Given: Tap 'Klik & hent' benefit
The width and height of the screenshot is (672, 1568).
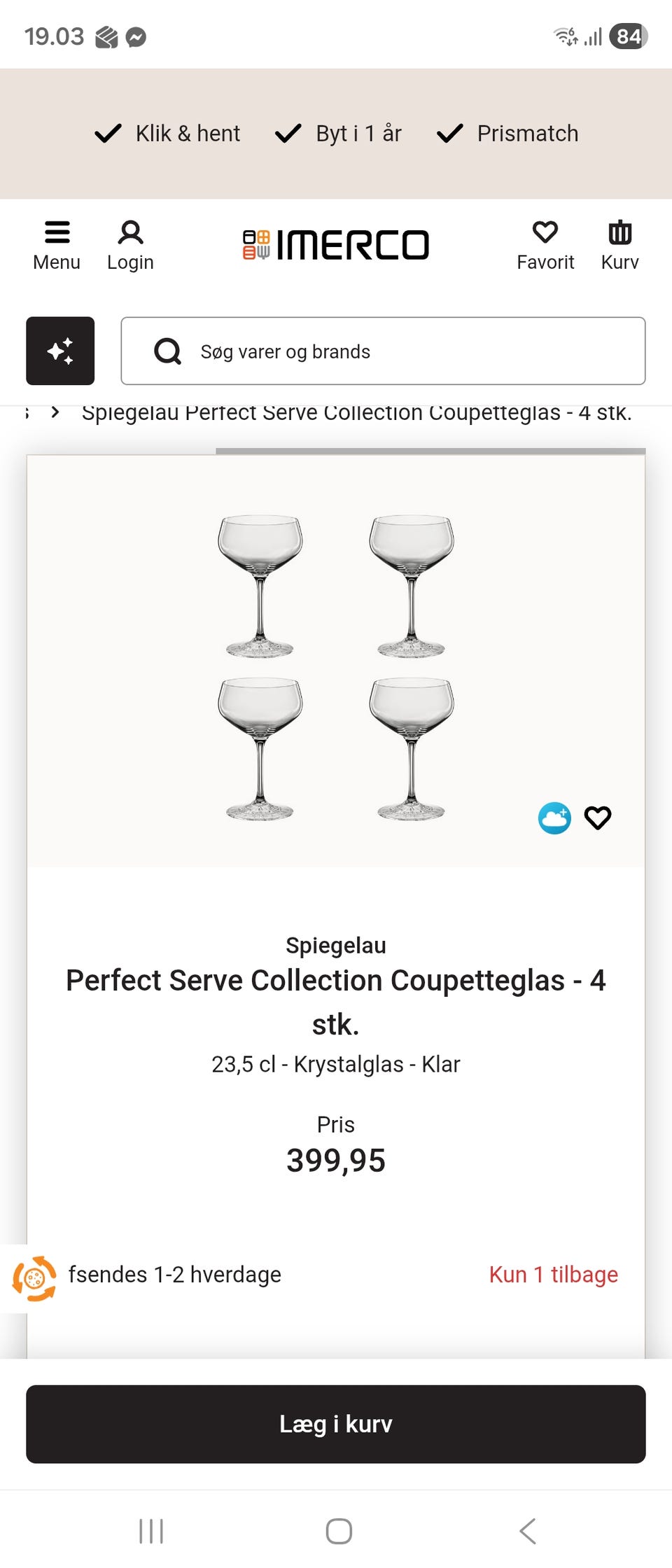Looking at the screenshot, I should pyautogui.click(x=168, y=133).
